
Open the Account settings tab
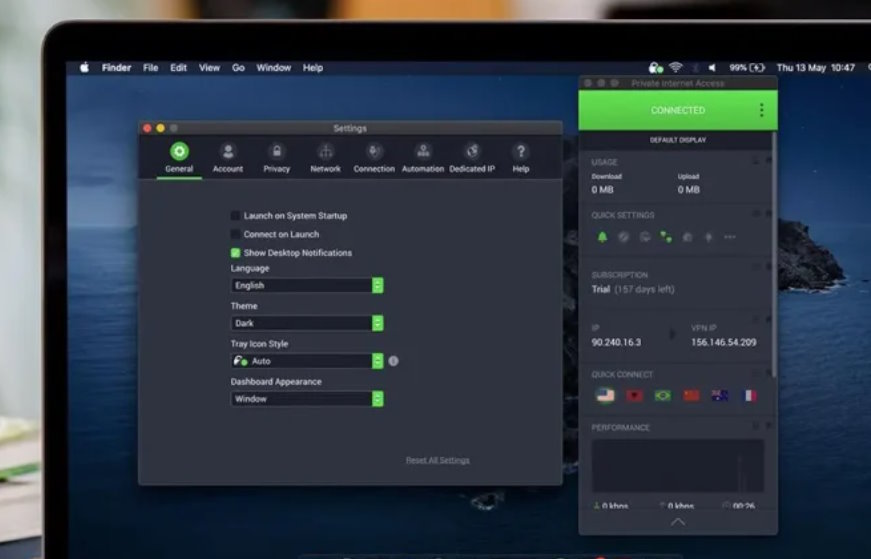pos(228,158)
